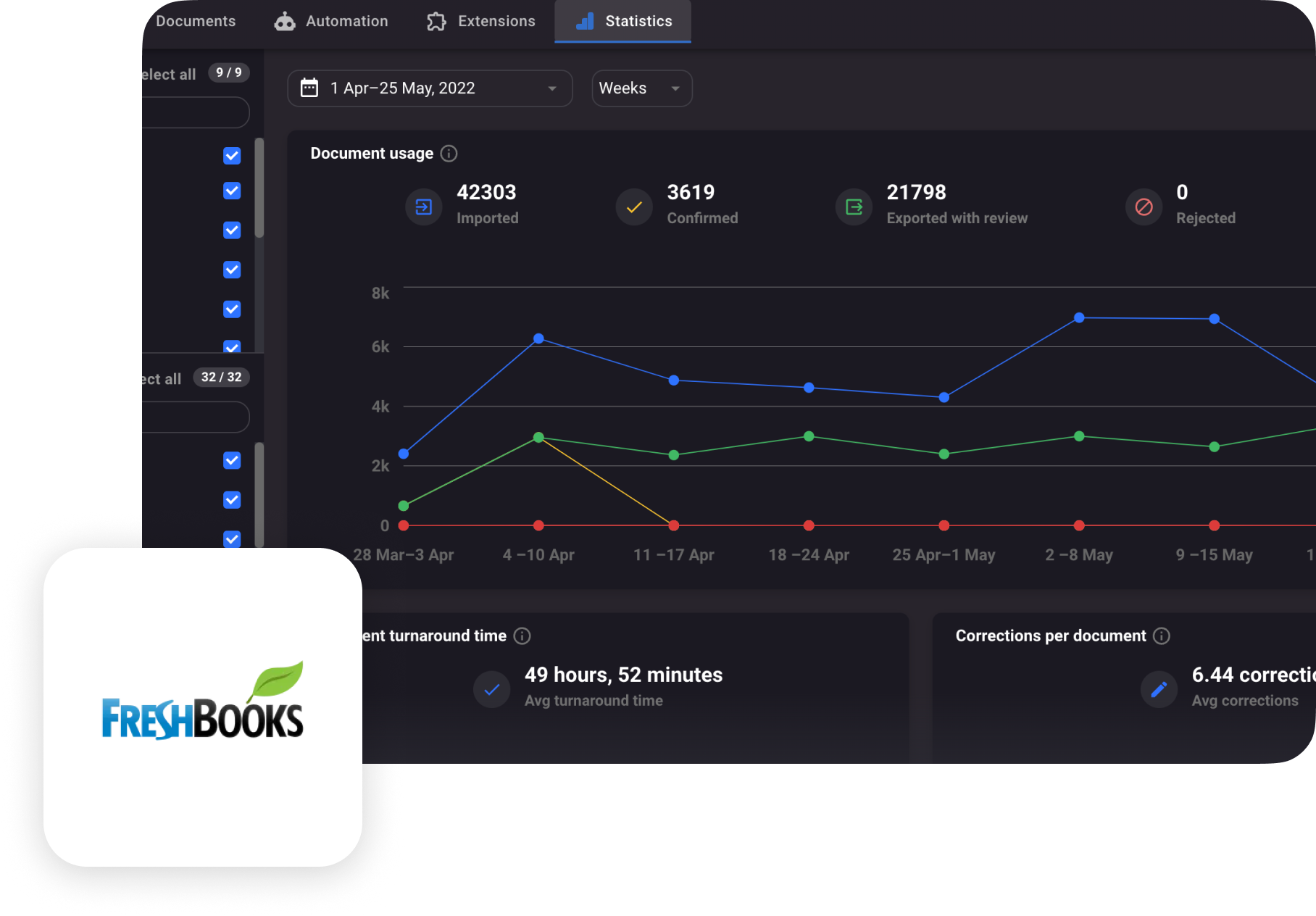Click the Document usage info icon
Viewport: 1316px width, 916px height.
coord(449,154)
